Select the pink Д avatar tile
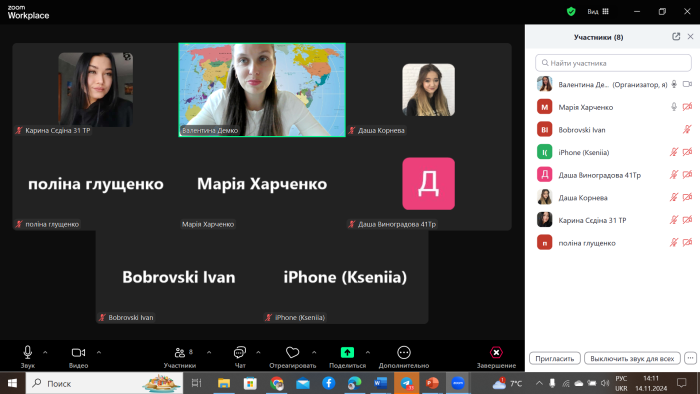The height and width of the screenshot is (394, 700). pyautogui.click(x=429, y=183)
